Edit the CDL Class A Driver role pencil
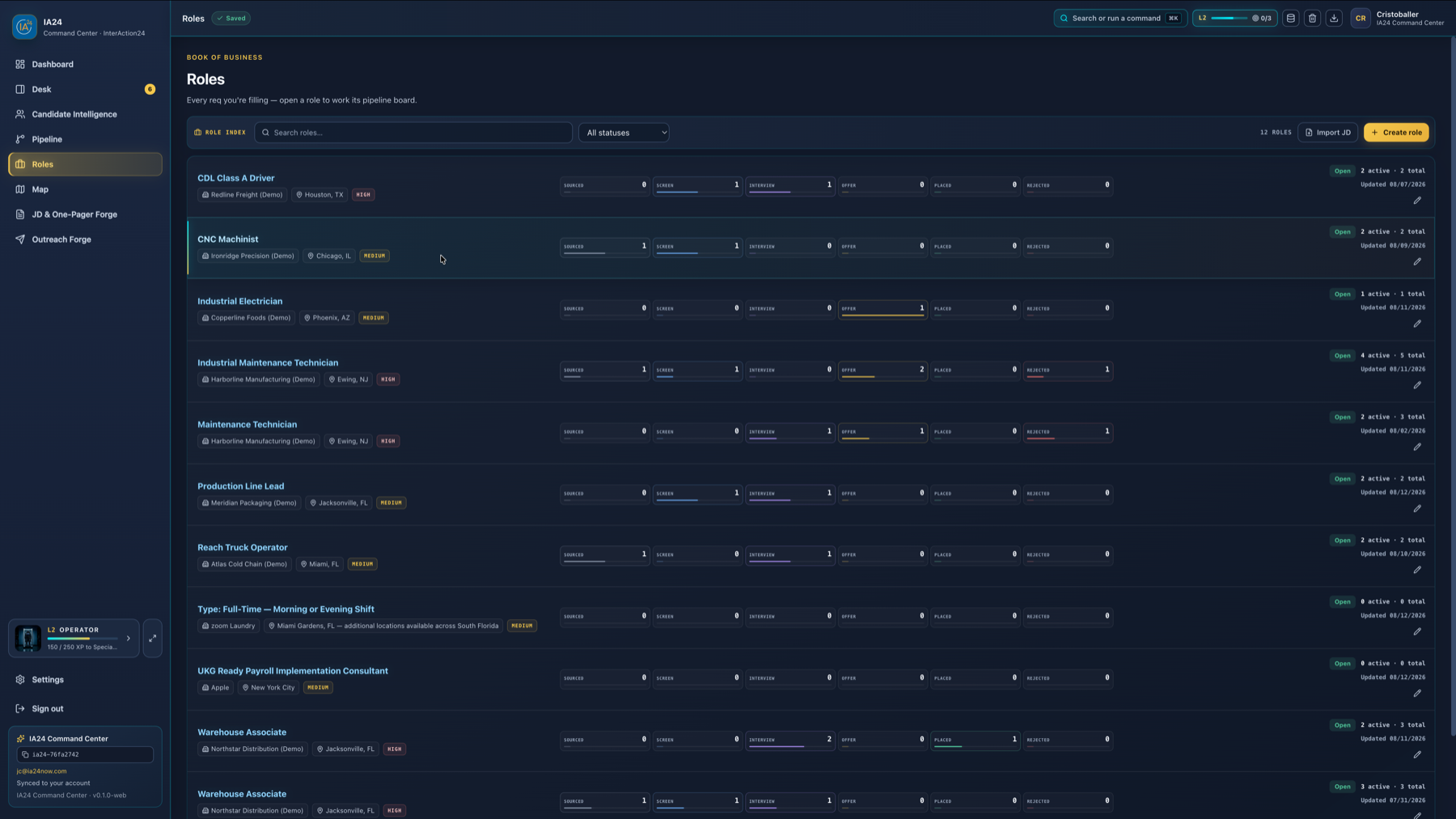 pyautogui.click(x=1417, y=201)
